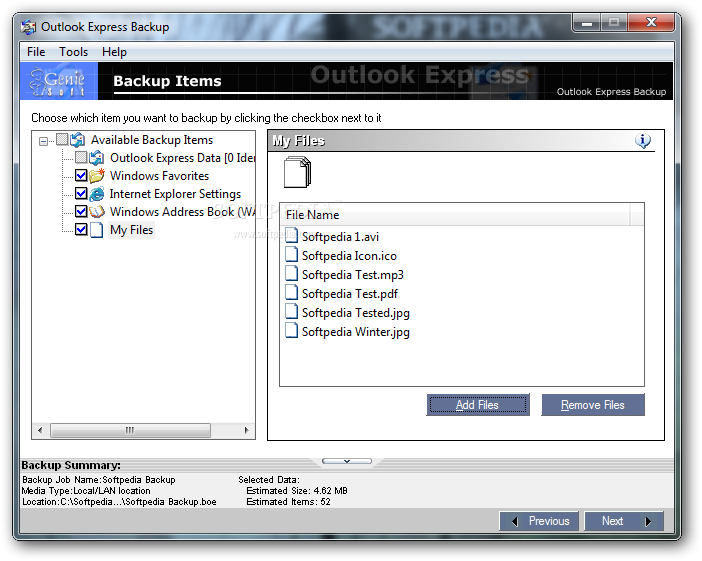The height and width of the screenshot is (561, 702).
Task: Select the Outlook Express Data tree item
Action: 182,158
